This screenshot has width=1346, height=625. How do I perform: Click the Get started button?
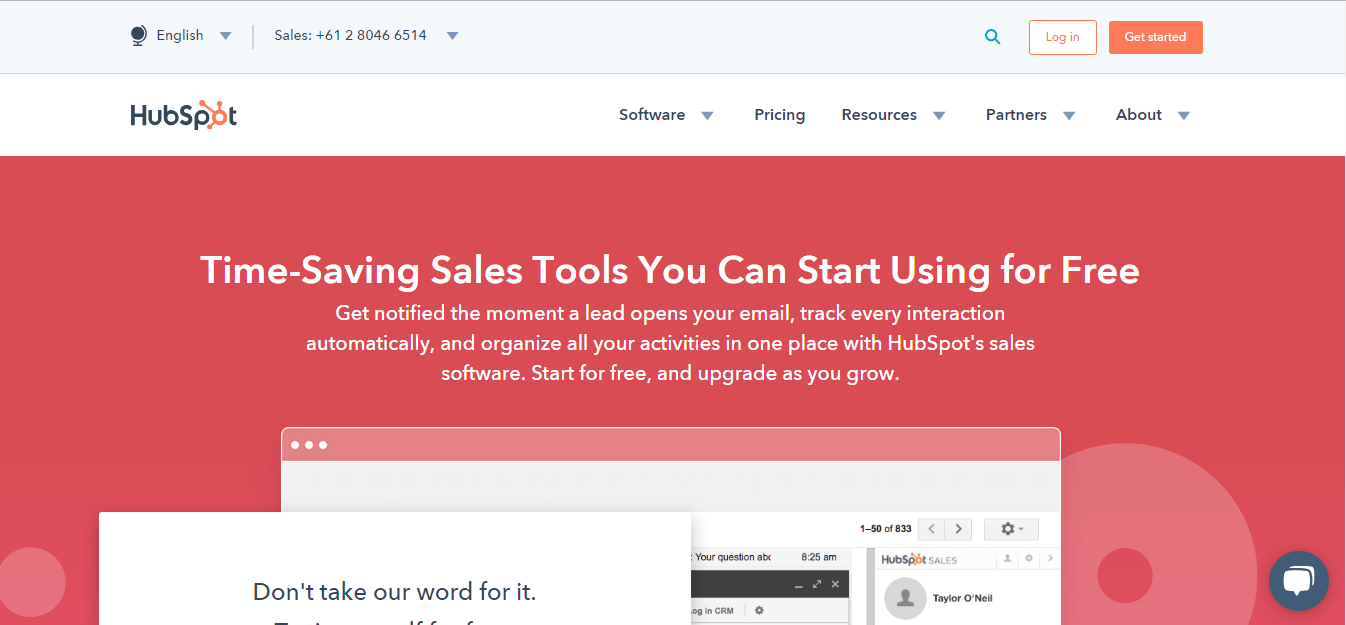pos(1156,37)
